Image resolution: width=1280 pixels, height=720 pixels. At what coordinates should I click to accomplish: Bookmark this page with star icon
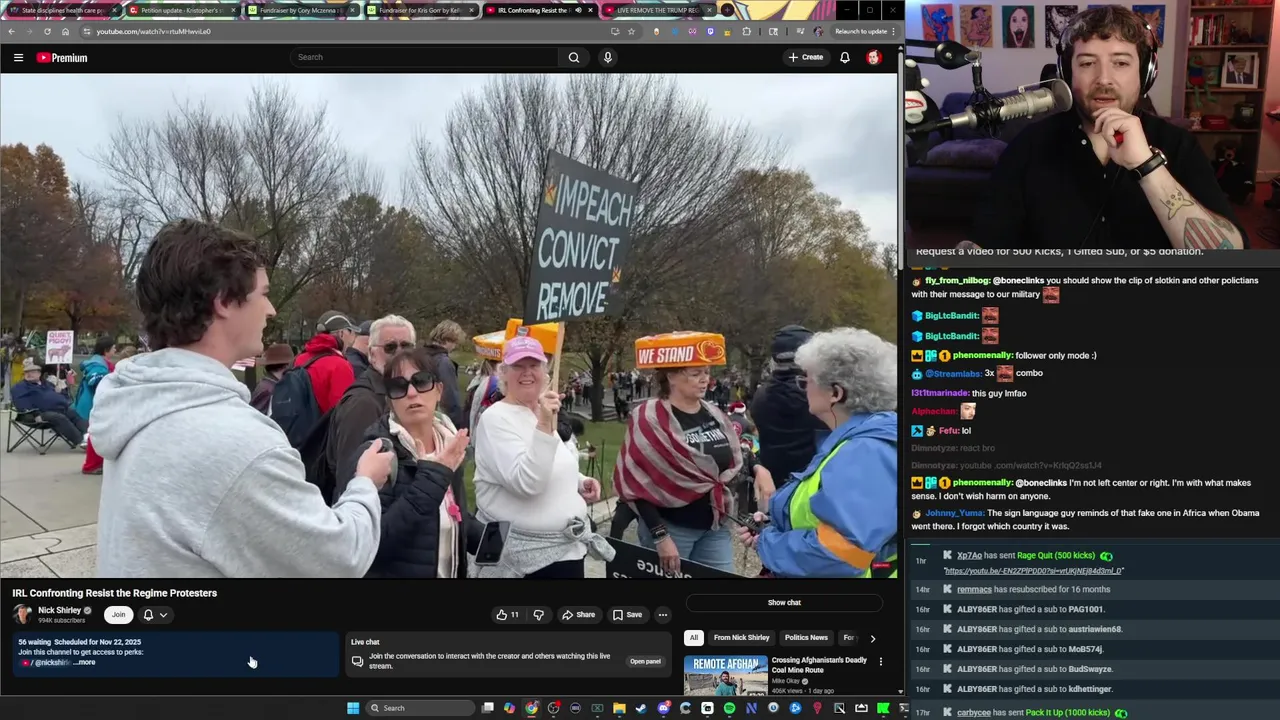631,31
